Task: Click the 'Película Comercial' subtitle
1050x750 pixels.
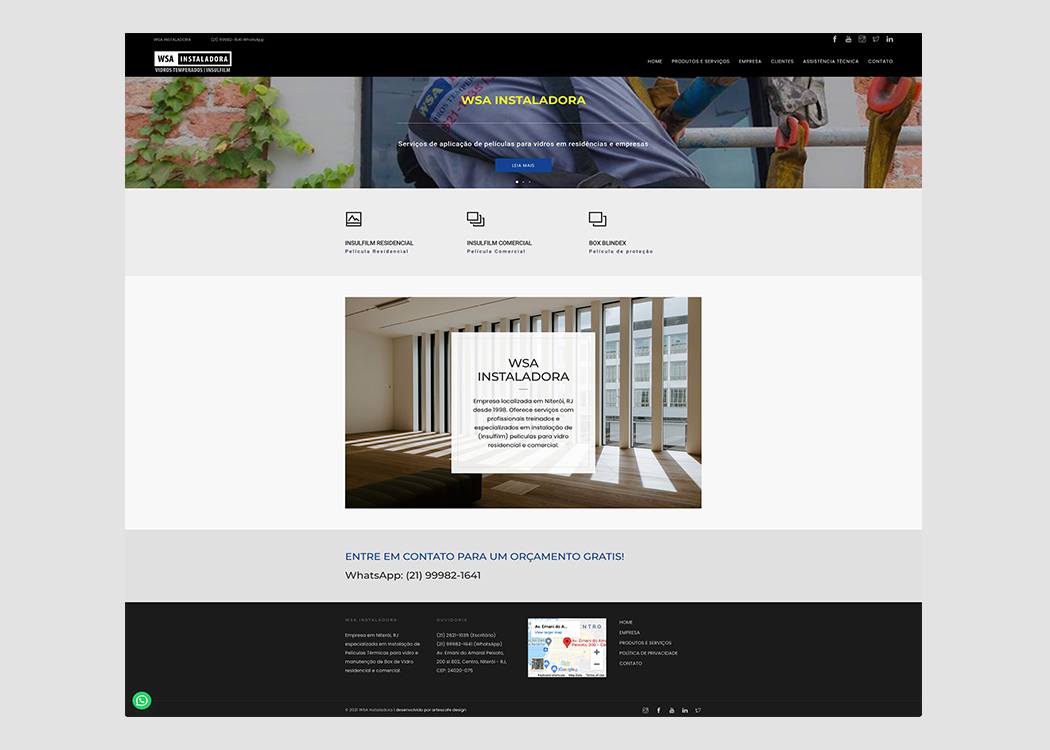Action: (496, 252)
